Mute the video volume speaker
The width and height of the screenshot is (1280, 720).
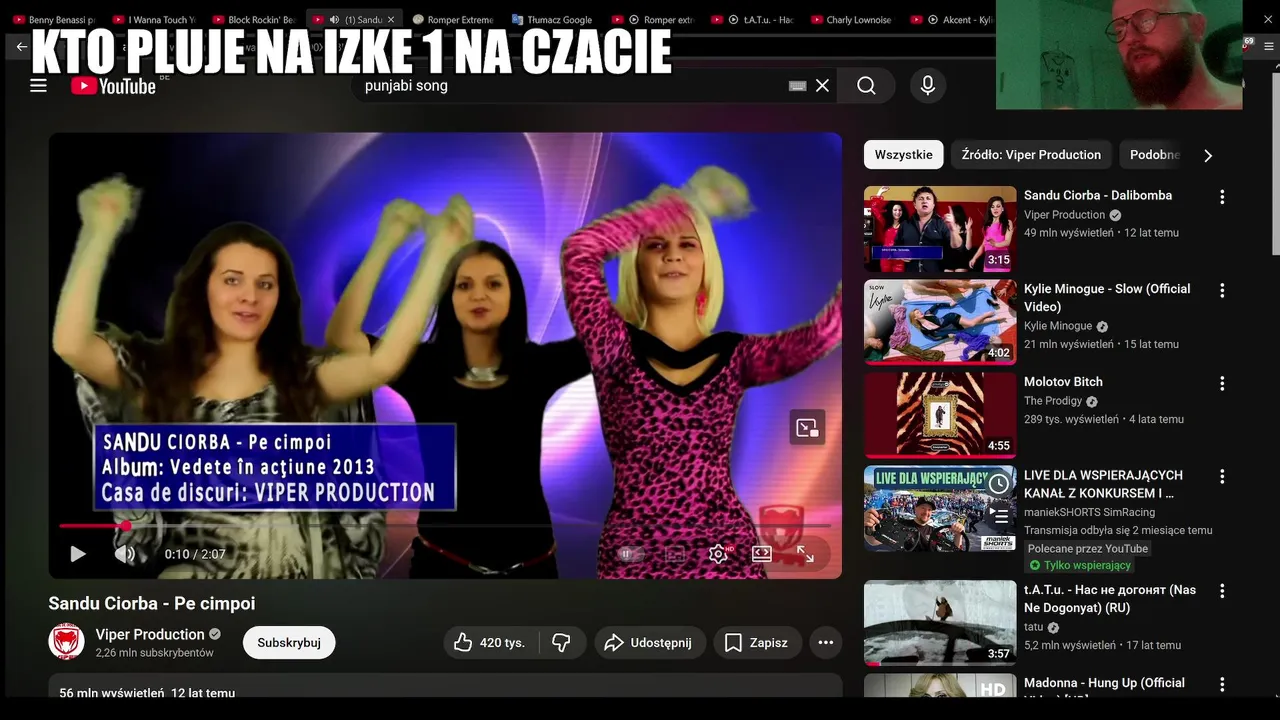124,553
